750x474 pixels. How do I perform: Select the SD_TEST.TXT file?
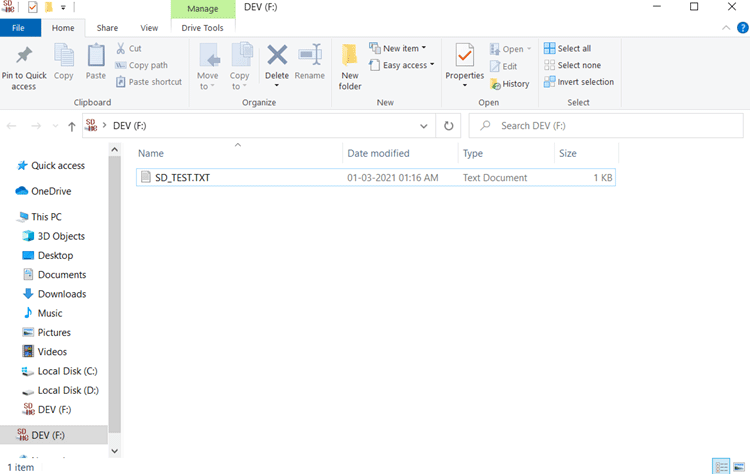[182, 177]
